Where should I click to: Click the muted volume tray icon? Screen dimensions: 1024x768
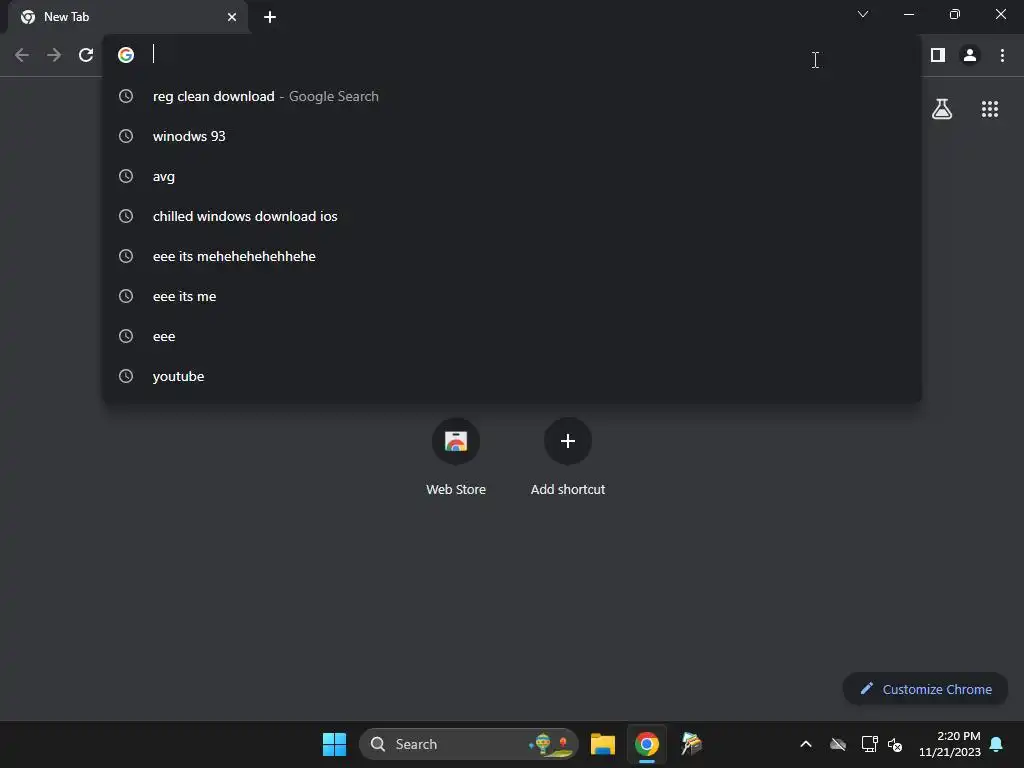coord(895,744)
